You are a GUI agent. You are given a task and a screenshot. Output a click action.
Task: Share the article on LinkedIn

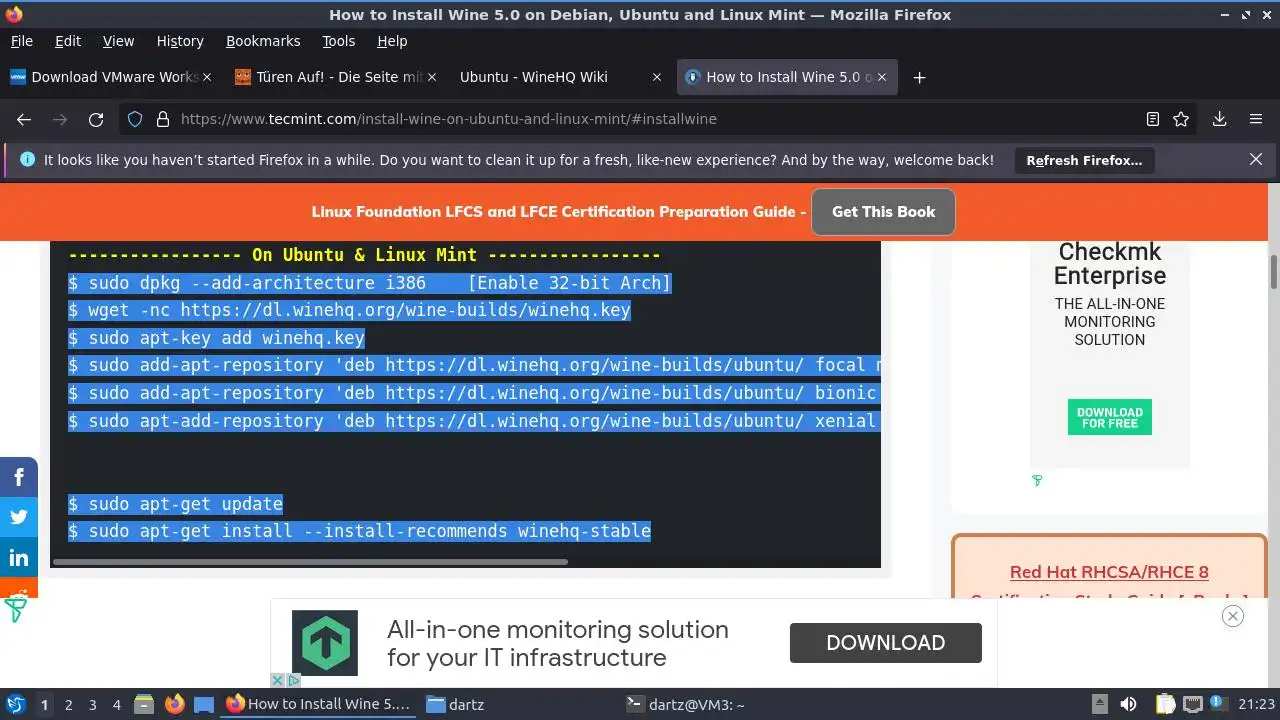coord(18,557)
